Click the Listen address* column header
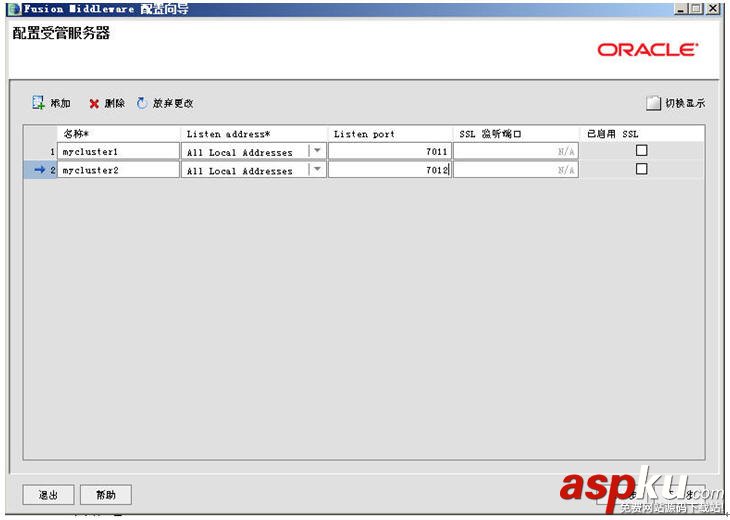 [x=254, y=134]
